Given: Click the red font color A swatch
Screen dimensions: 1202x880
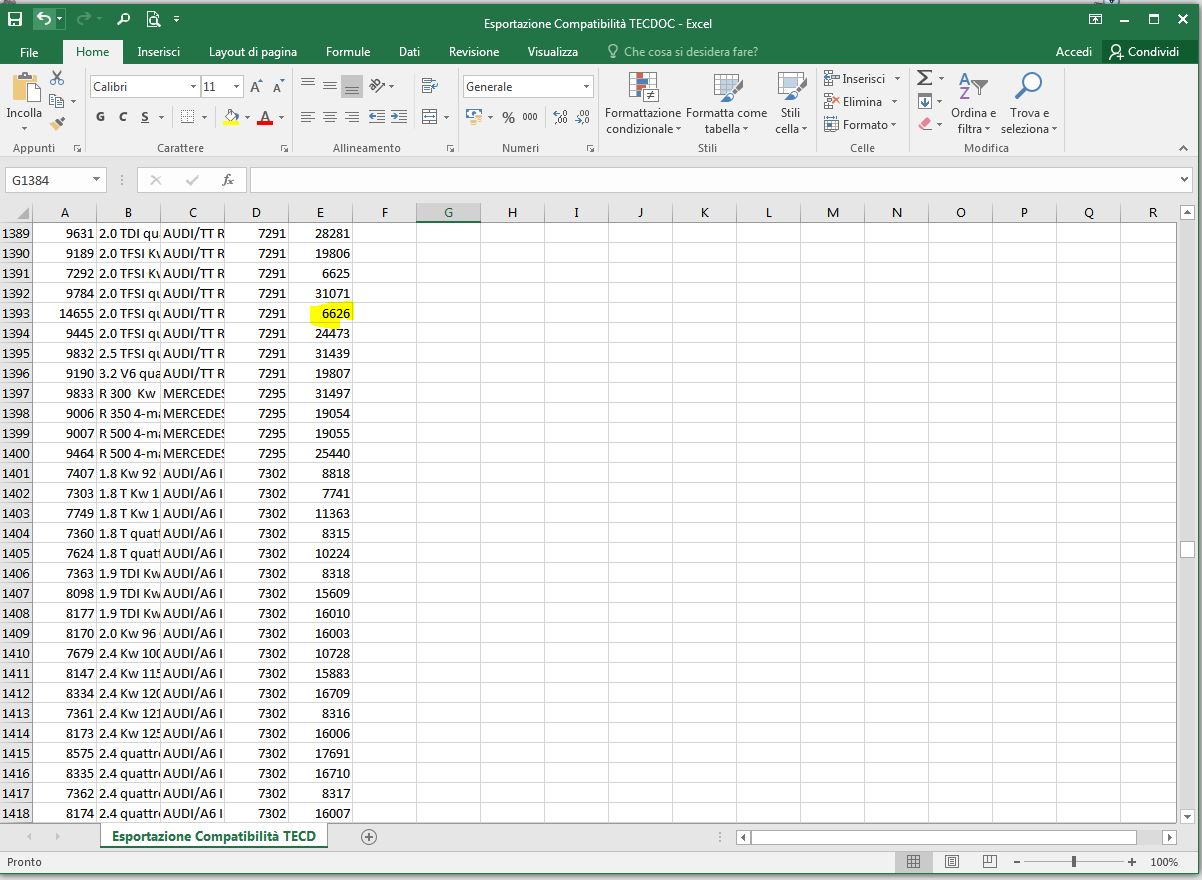Looking at the screenshot, I should (265, 117).
